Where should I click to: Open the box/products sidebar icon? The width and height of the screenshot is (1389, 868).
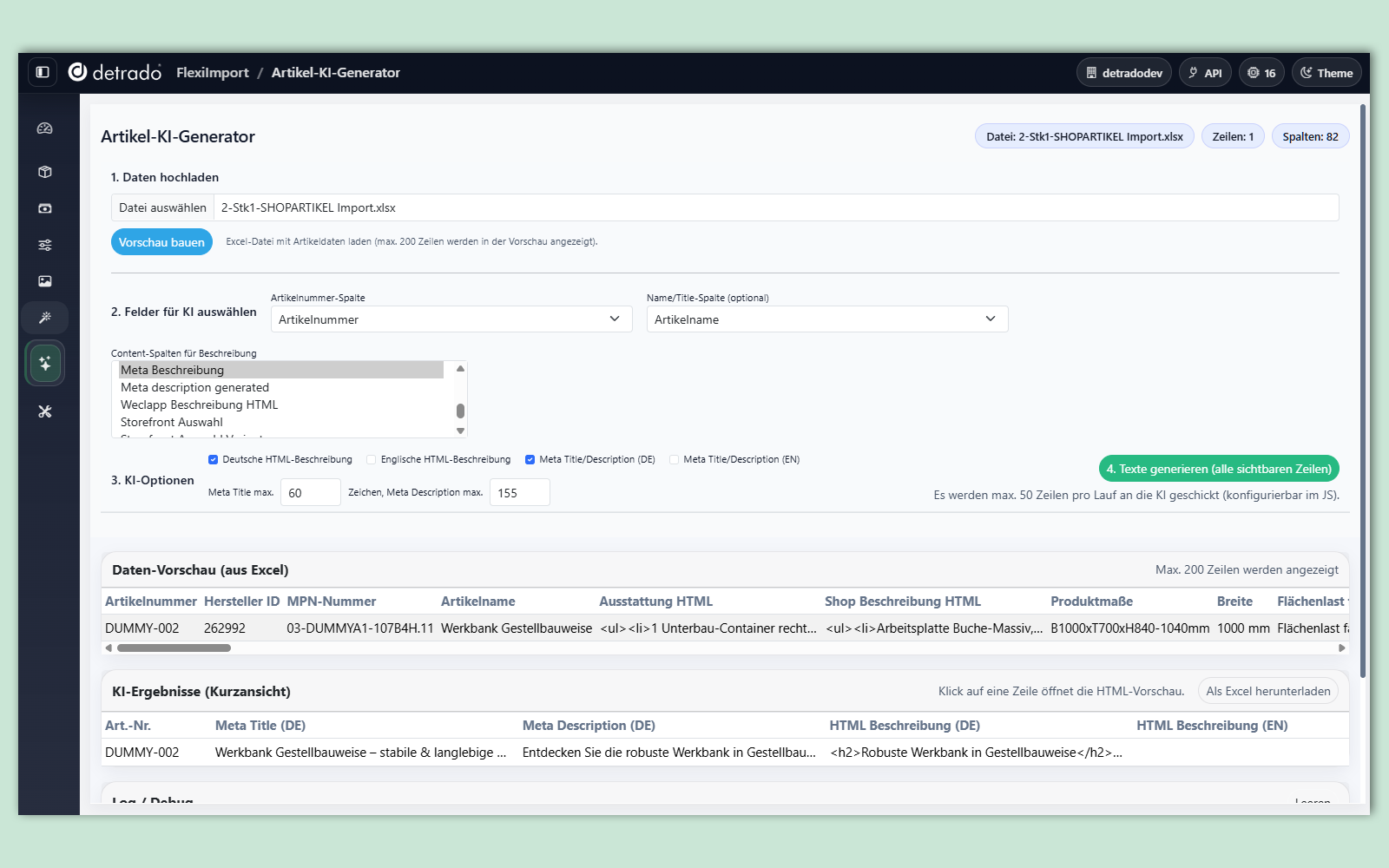click(45, 172)
